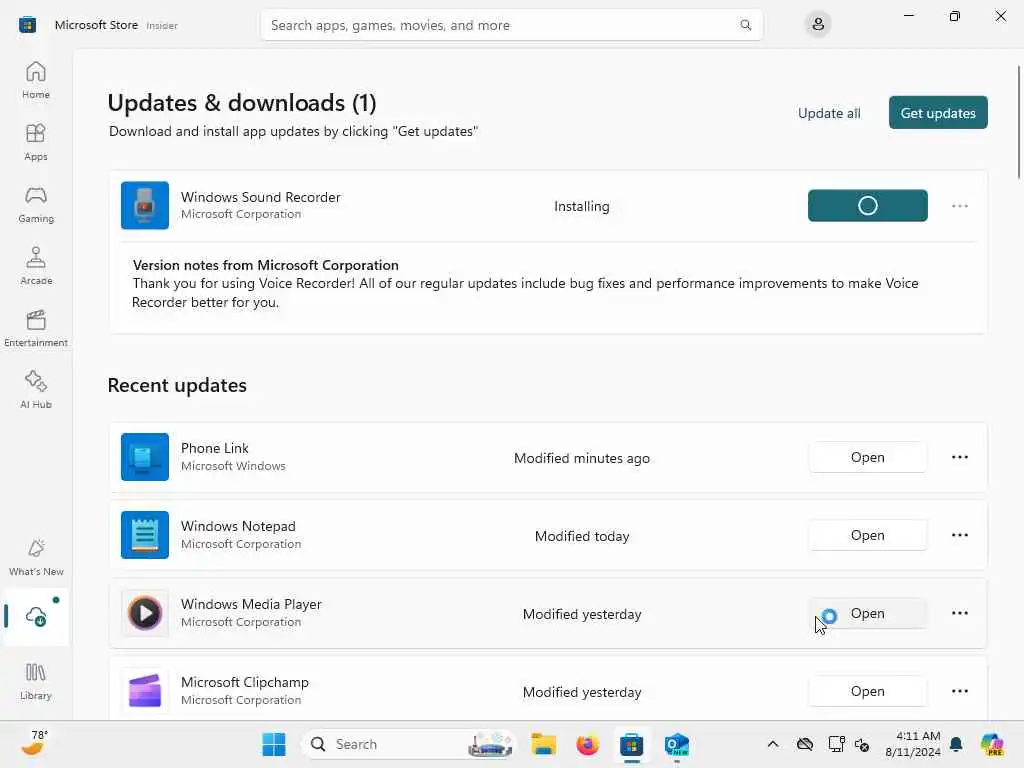
Task: Click the Microsoft Clipchamp app icon
Action: pos(145,691)
